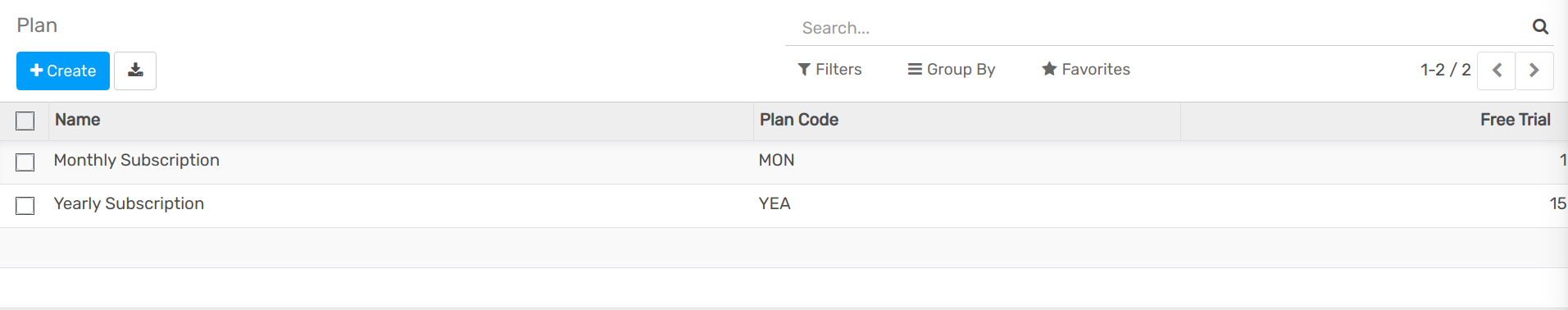This screenshot has width=1568, height=310.
Task: Sort by the Plan Code column header
Action: click(799, 120)
